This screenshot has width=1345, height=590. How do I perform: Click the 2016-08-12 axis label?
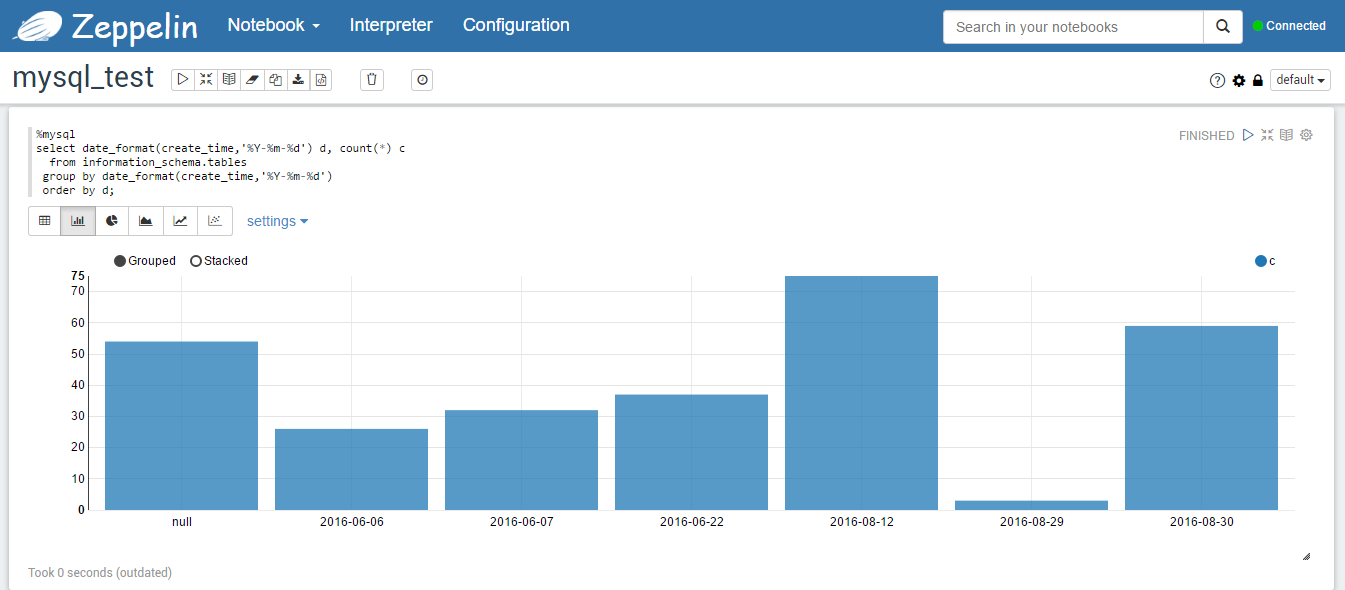coord(861,522)
